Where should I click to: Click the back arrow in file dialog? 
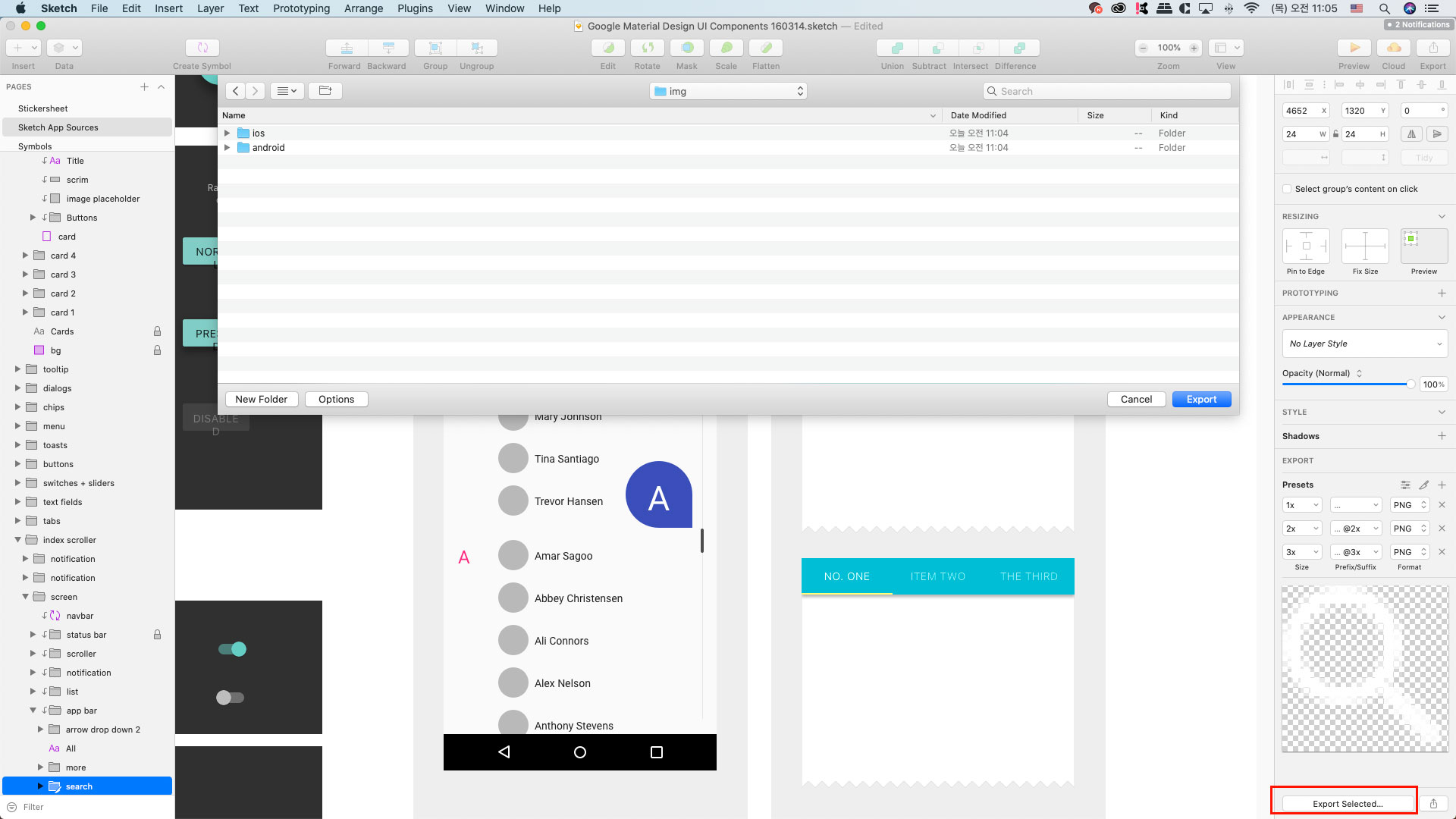(236, 91)
